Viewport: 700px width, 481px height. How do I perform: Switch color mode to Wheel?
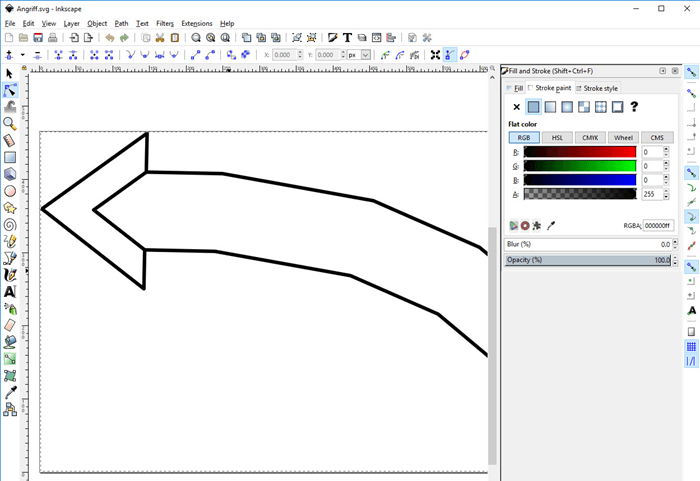pos(623,138)
